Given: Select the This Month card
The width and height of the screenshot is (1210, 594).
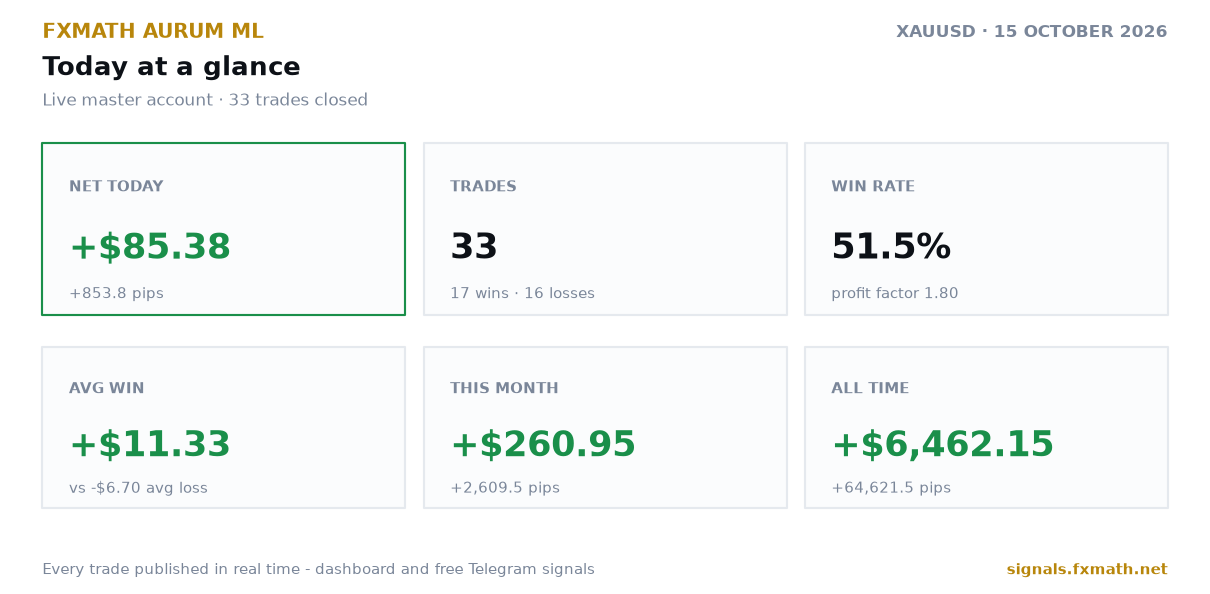Looking at the screenshot, I should [605, 428].
